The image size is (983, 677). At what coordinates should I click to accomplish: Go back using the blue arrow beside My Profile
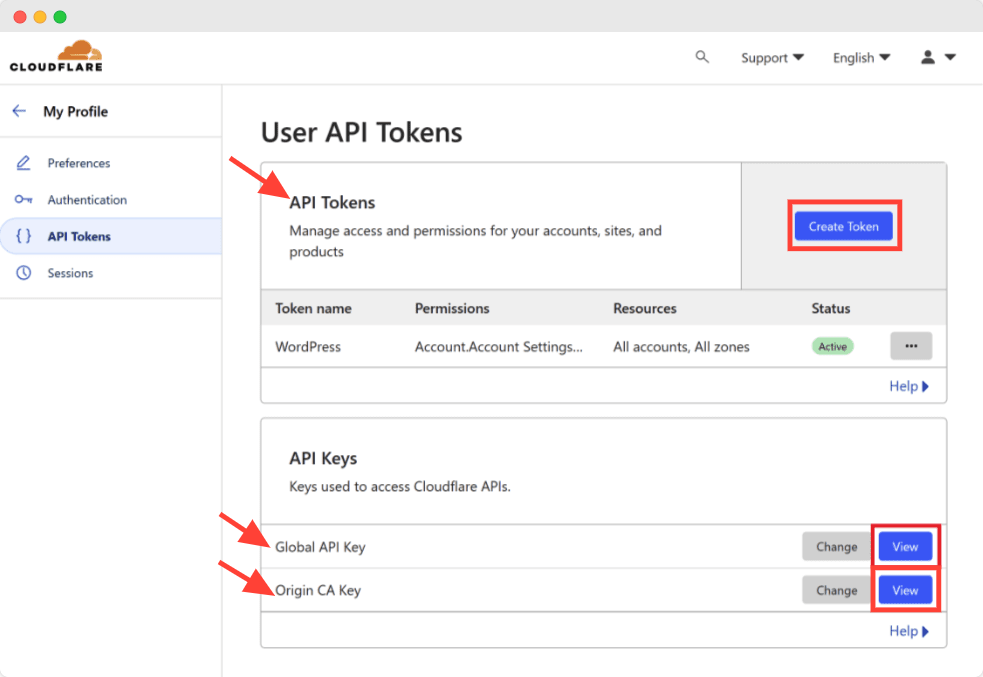pyautogui.click(x=18, y=111)
